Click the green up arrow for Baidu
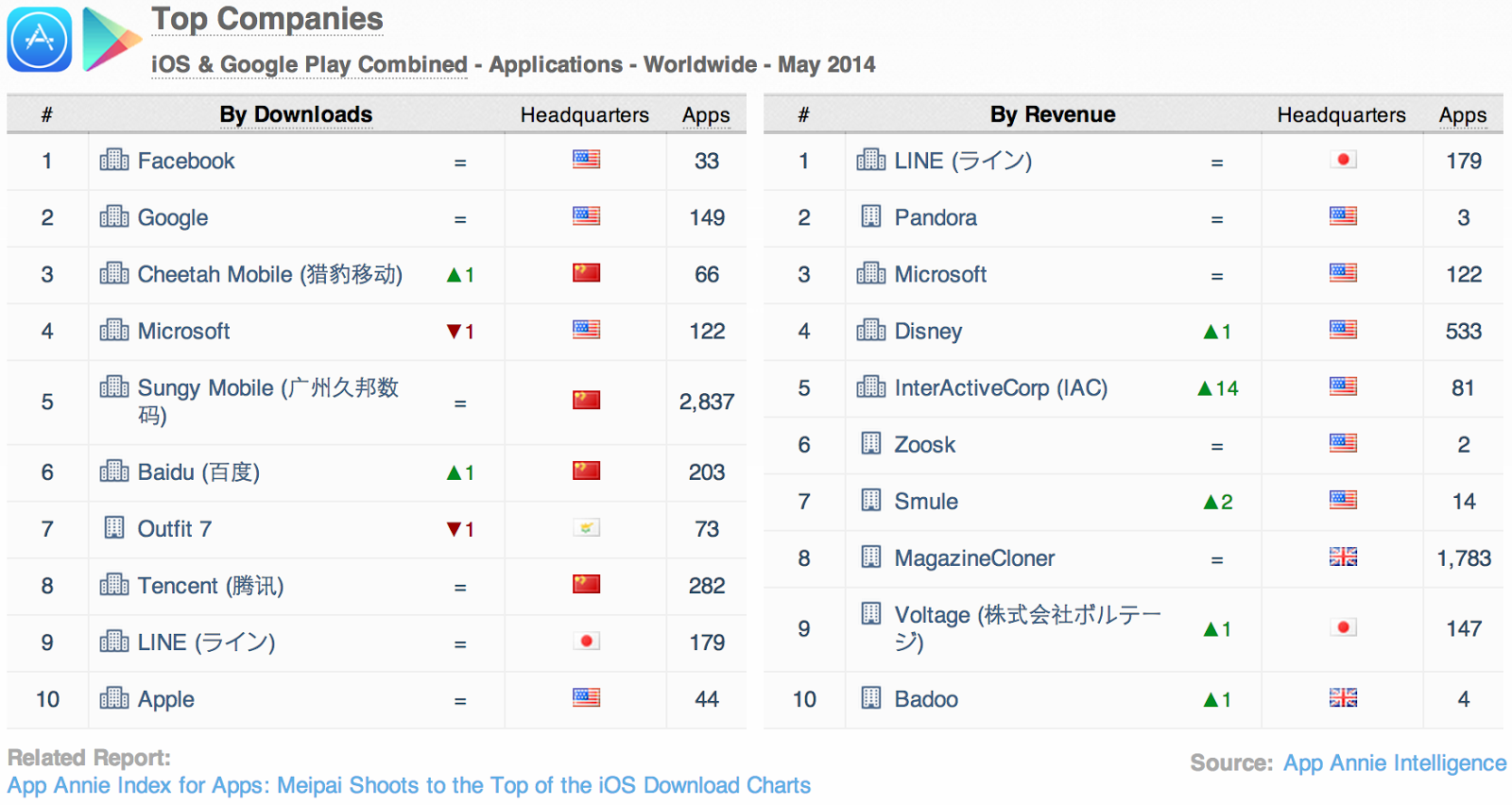 pyautogui.click(x=454, y=472)
